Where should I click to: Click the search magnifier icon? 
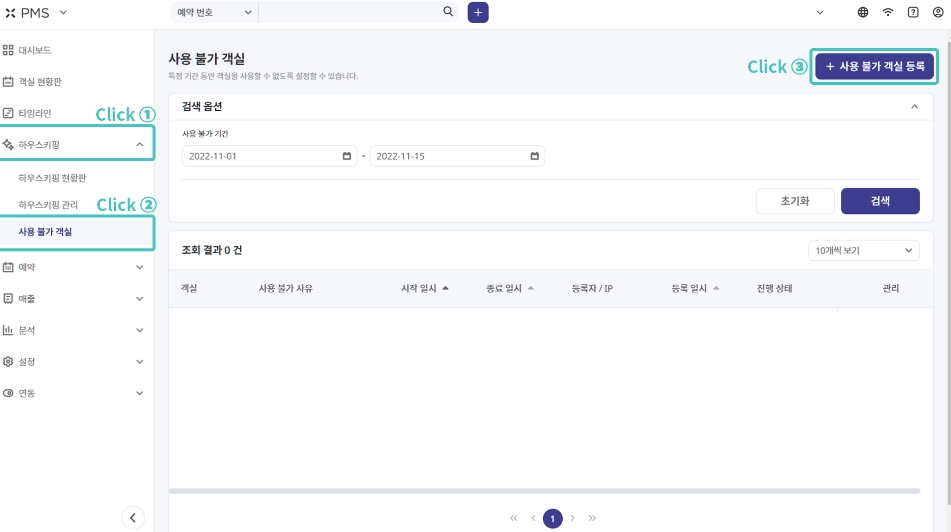pyautogui.click(x=448, y=12)
